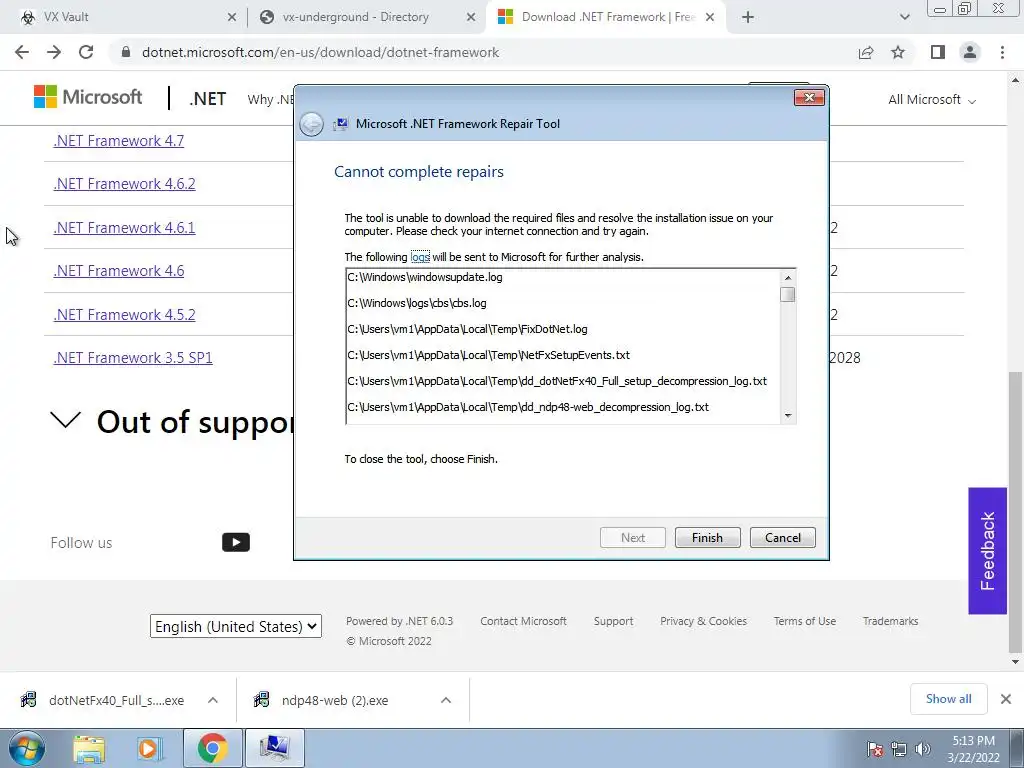The height and width of the screenshot is (768, 1024).
Task: Close the Download .NET Framework tab
Action: [711, 18]
